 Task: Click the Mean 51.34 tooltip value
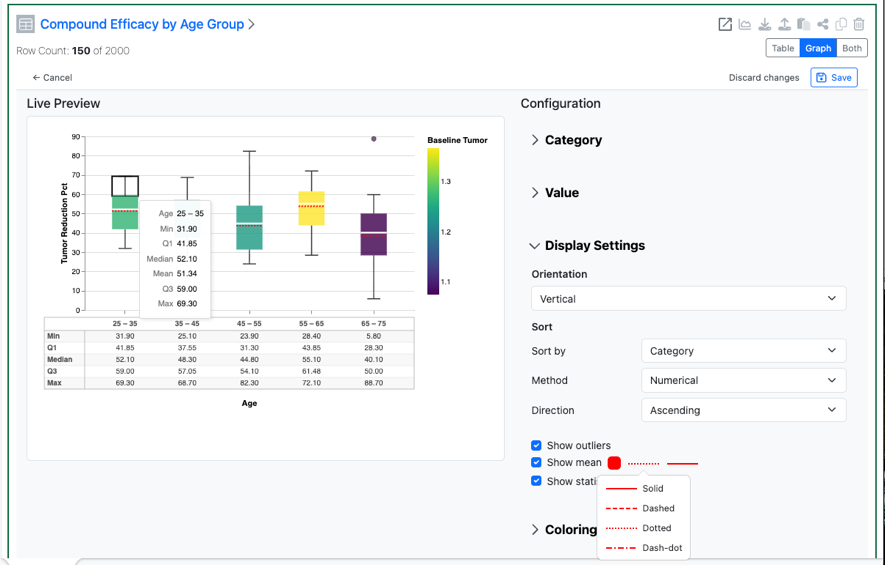pos(187,273)
